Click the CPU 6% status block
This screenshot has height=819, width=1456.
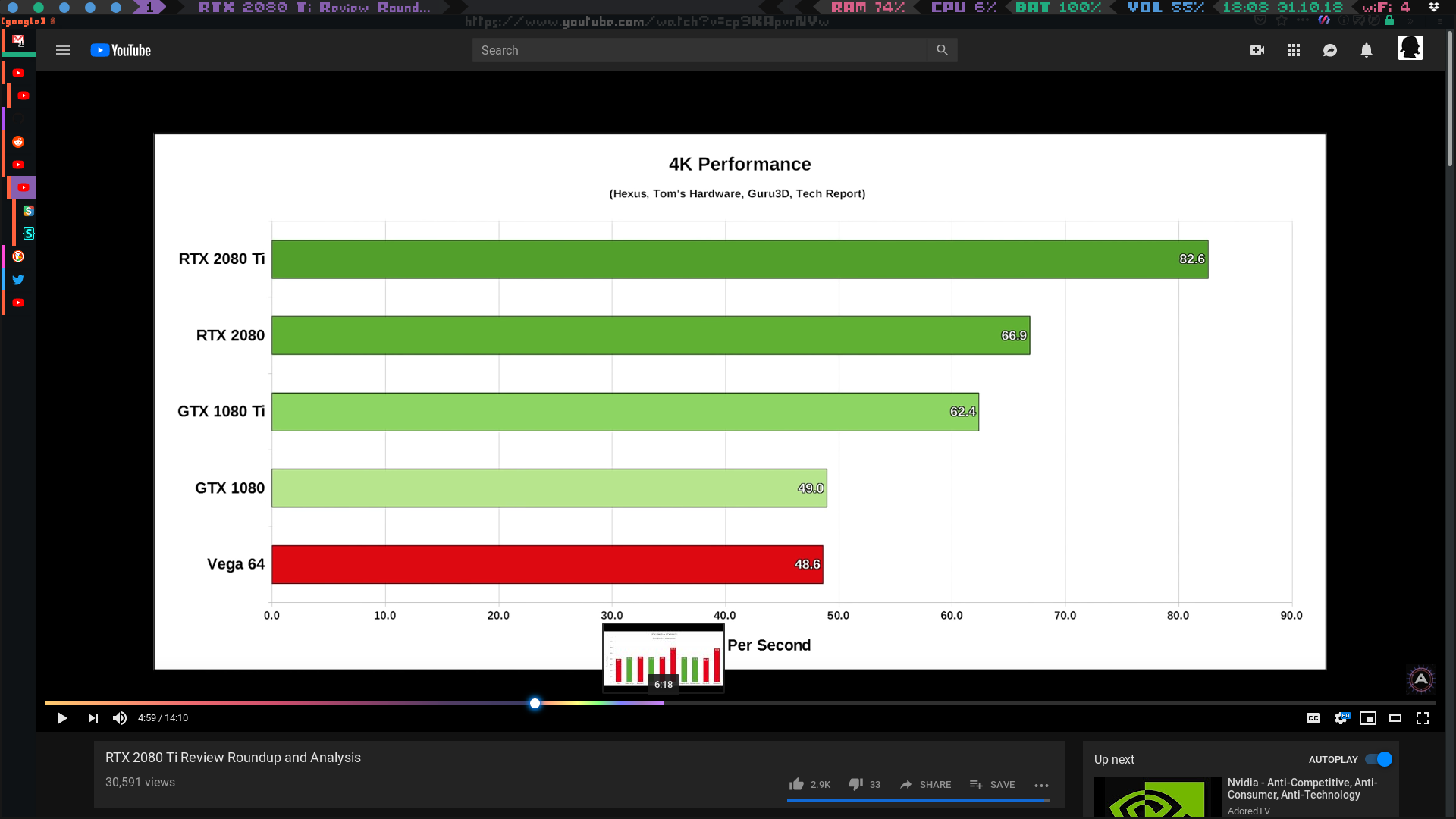[963, 7]
